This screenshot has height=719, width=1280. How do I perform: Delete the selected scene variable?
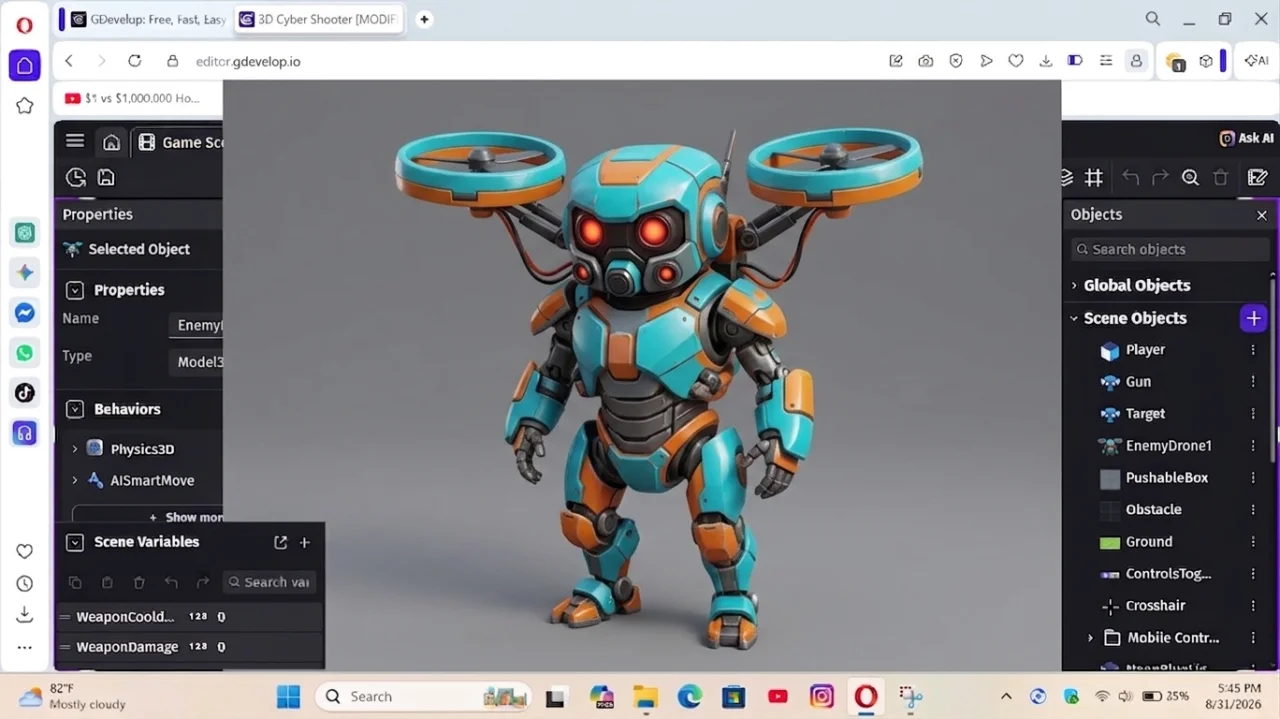pos(139,582)
